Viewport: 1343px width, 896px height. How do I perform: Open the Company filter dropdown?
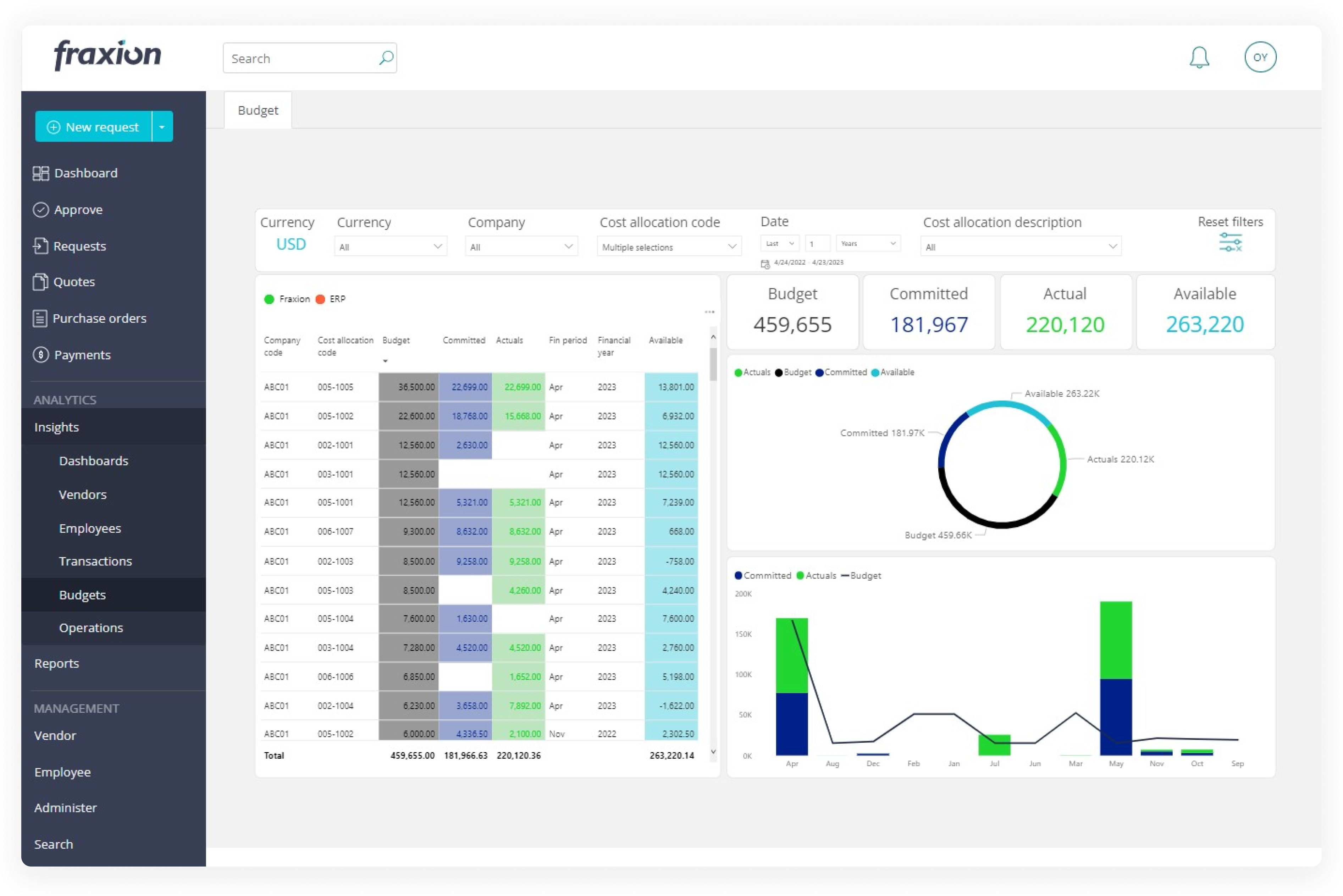(521, 246)
